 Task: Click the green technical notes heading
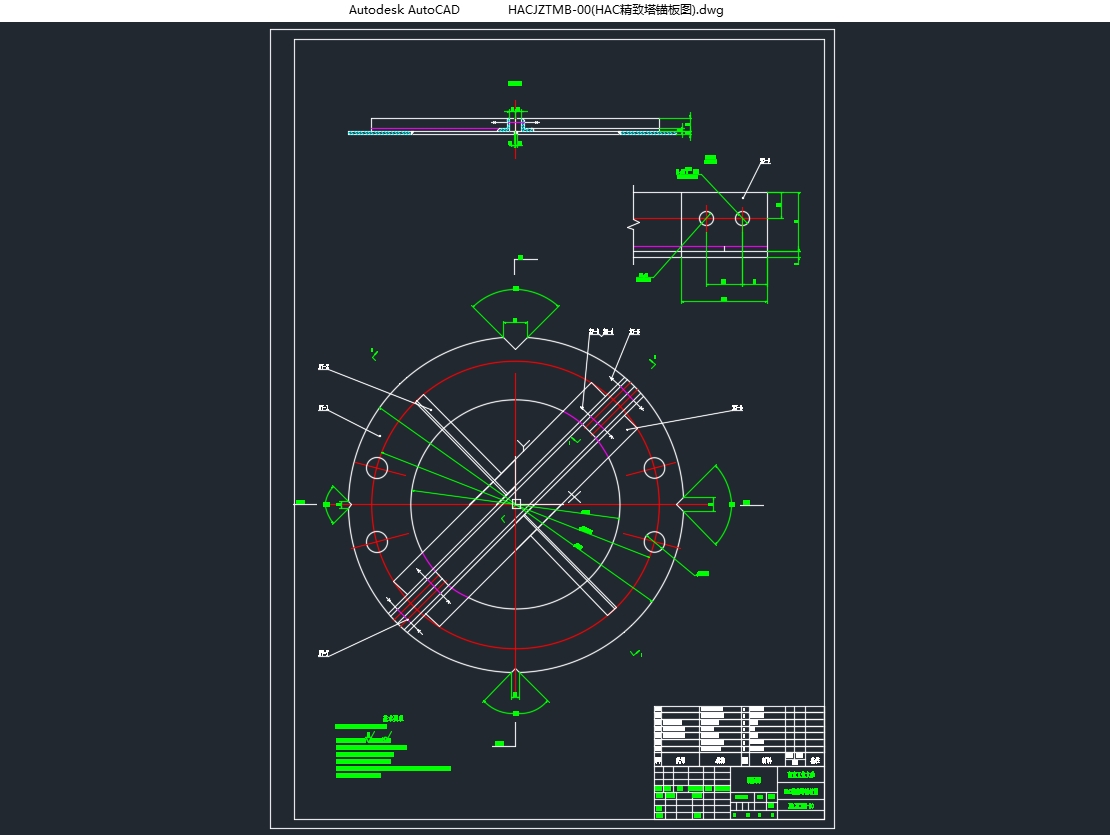(x=392, y=718)
